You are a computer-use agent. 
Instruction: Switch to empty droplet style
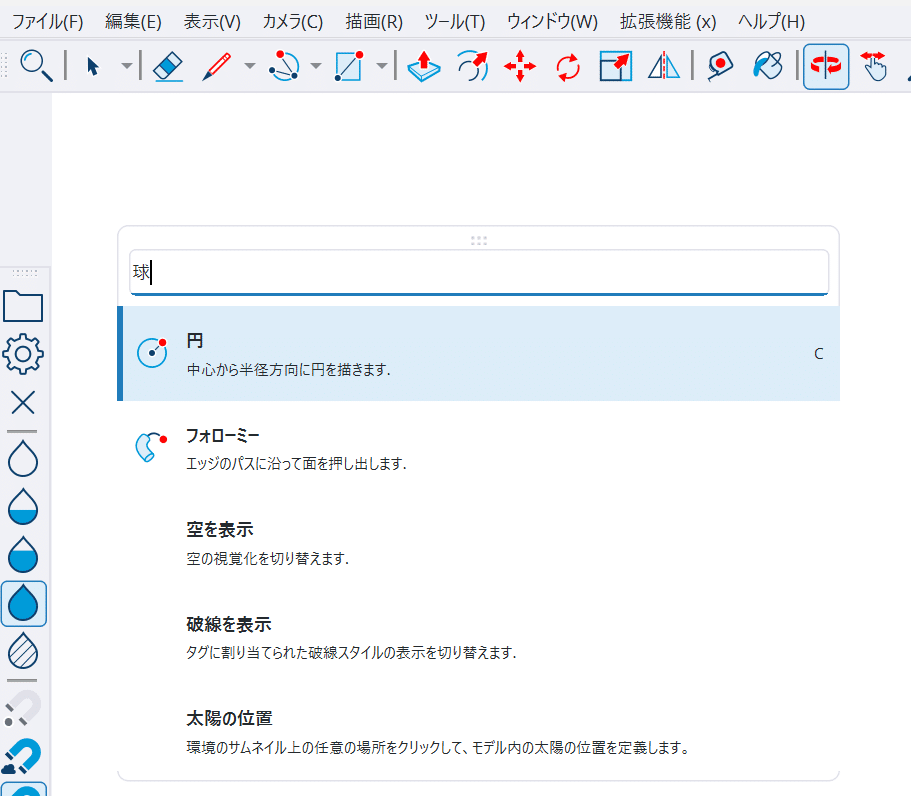[23, 459]
